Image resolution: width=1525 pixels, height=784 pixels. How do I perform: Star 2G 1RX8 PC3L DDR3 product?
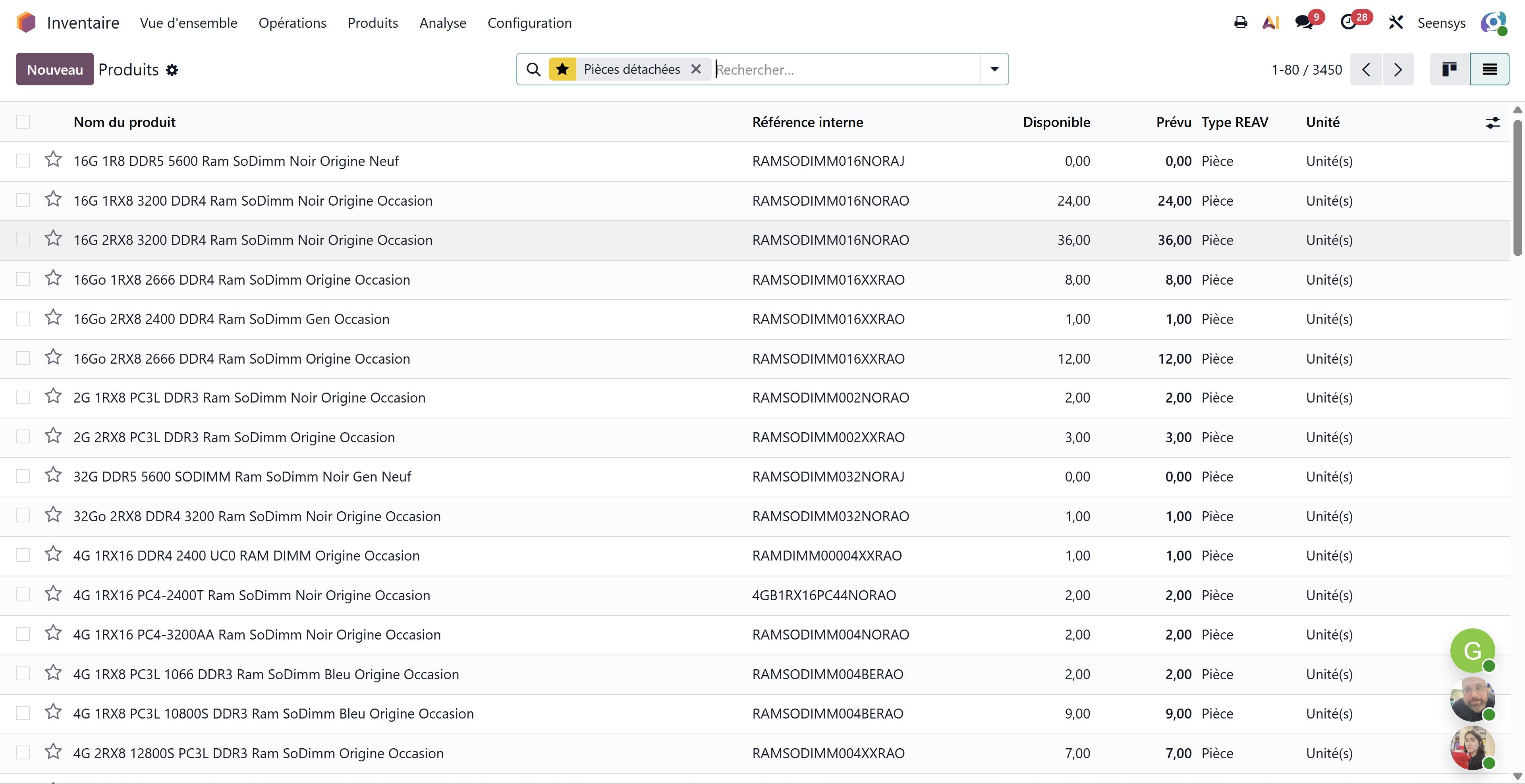[53, 397]
